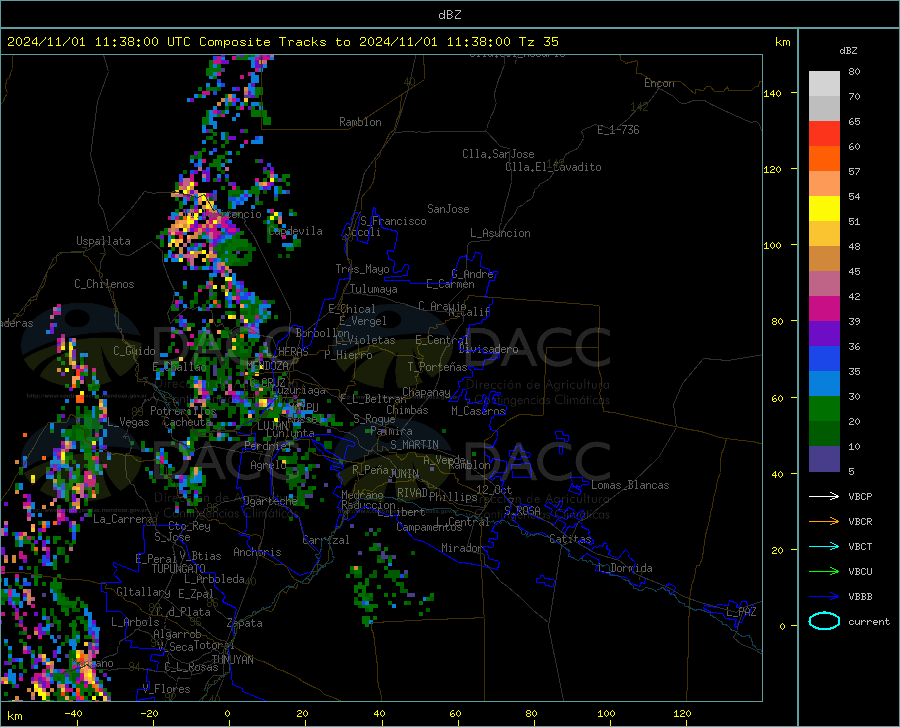Click the cyan VBCT arrow icon
900x727 pixels.
[824, 546]
